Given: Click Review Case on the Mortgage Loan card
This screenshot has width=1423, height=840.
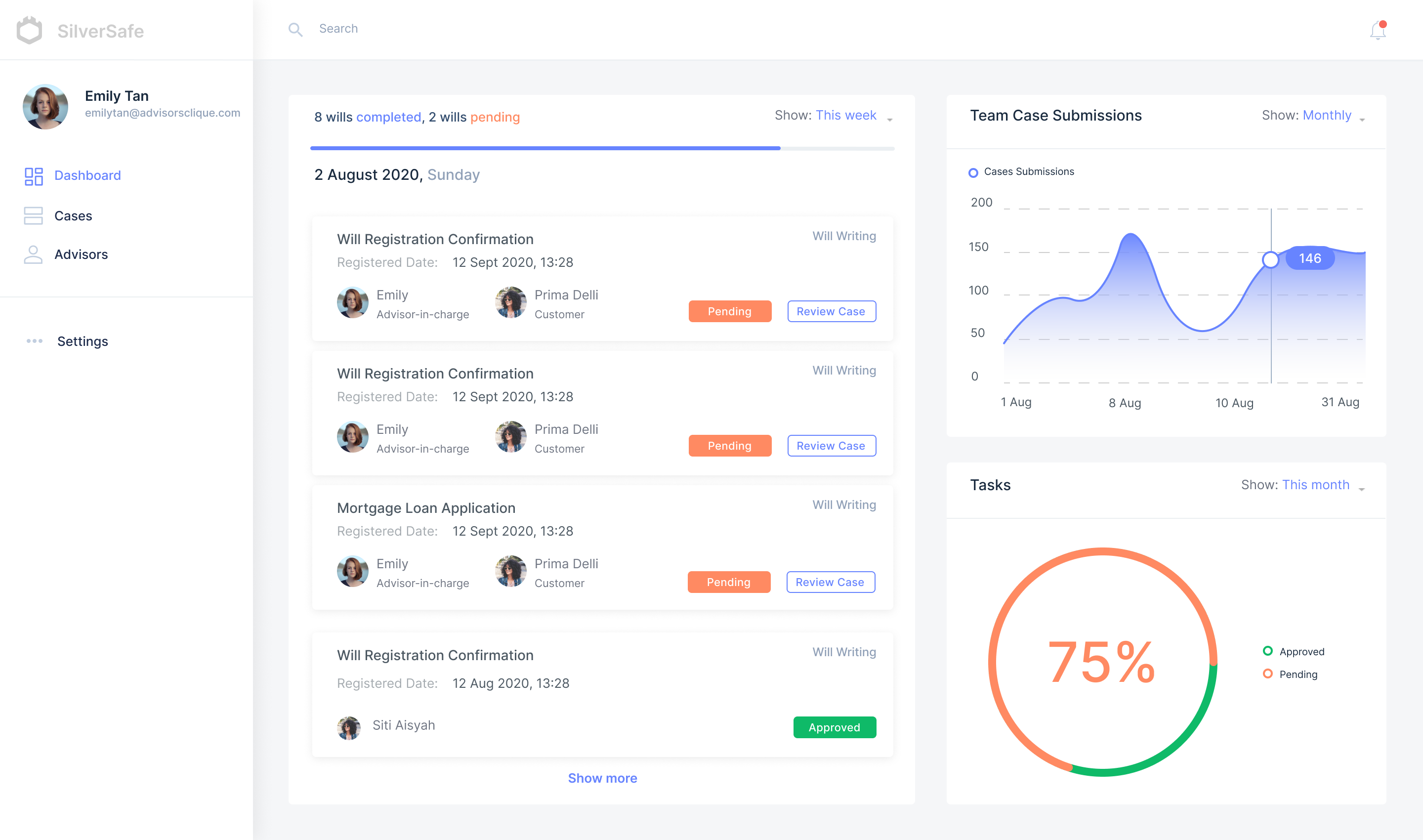Looking at the screenshot, I should tap(831, 582).
